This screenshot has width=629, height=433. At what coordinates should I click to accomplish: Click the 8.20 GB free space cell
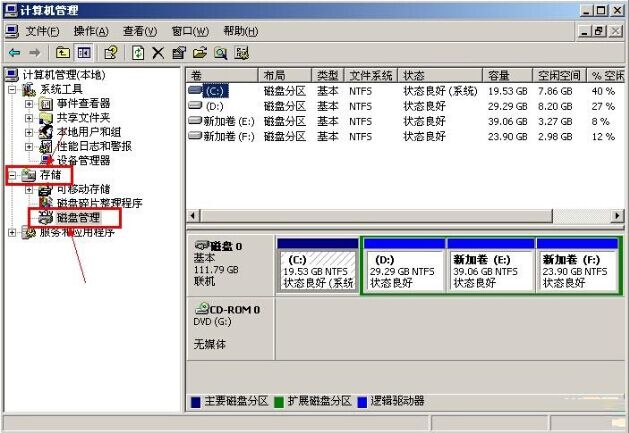tap(555, 107)
